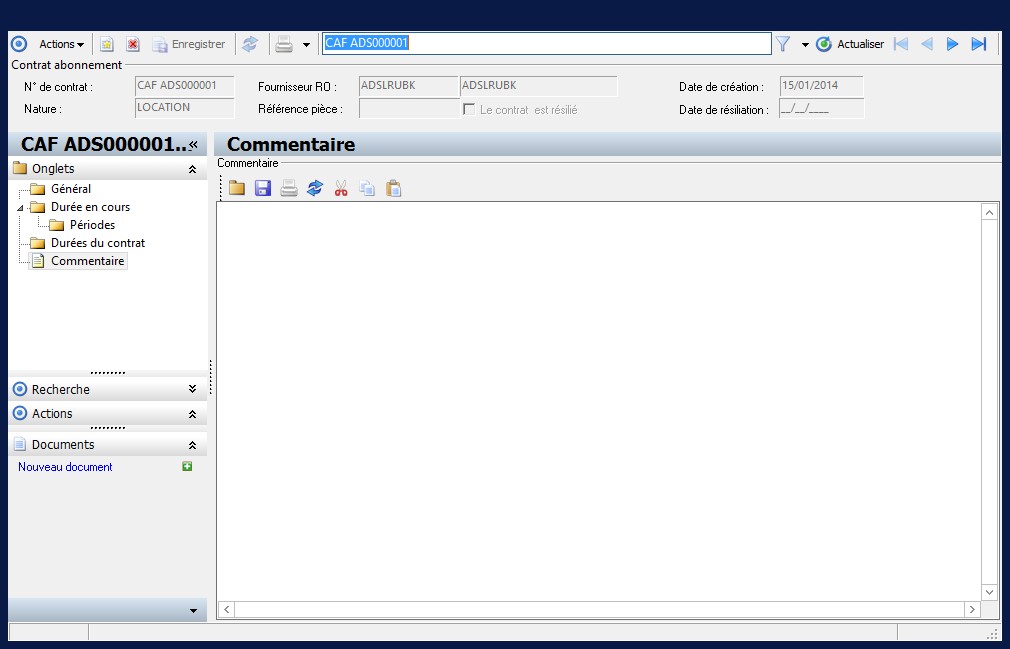The image size is (1010, 649).
Task: Click the comment scroll up arrow
Action: [x=989, y=212]
